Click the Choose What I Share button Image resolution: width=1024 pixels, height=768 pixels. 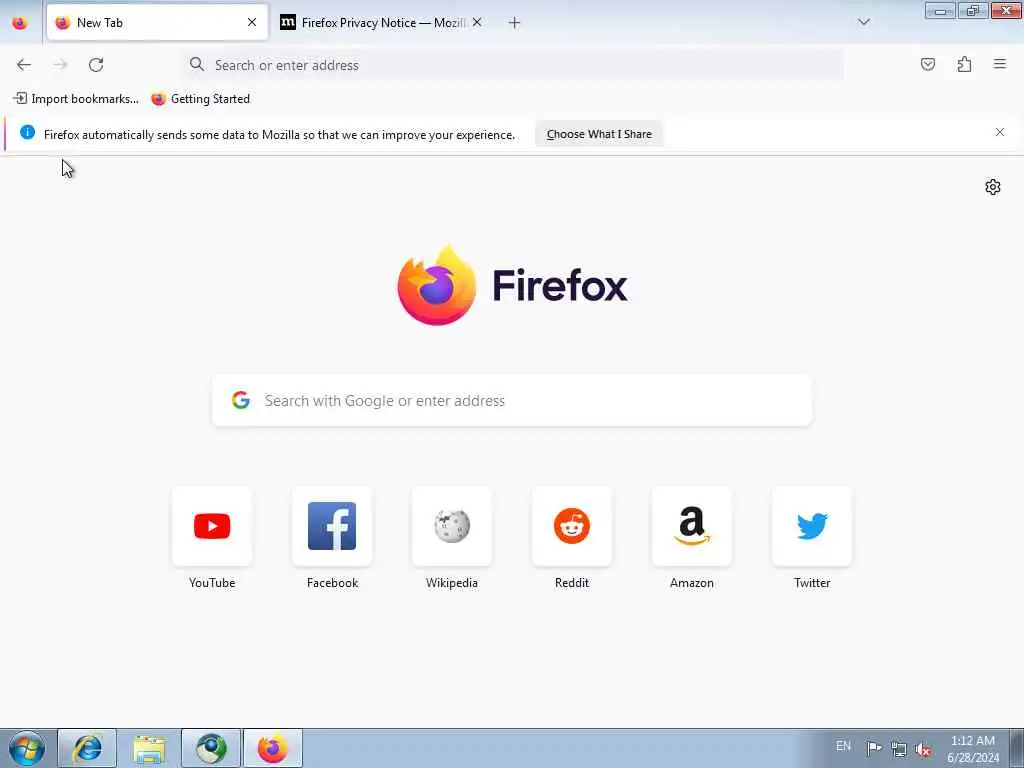(599, 134)
